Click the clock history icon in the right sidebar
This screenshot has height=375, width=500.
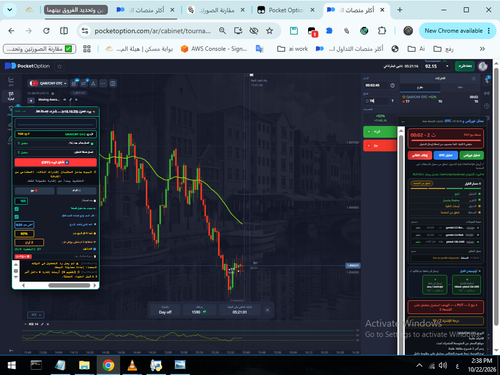click(x=487, y=106)
